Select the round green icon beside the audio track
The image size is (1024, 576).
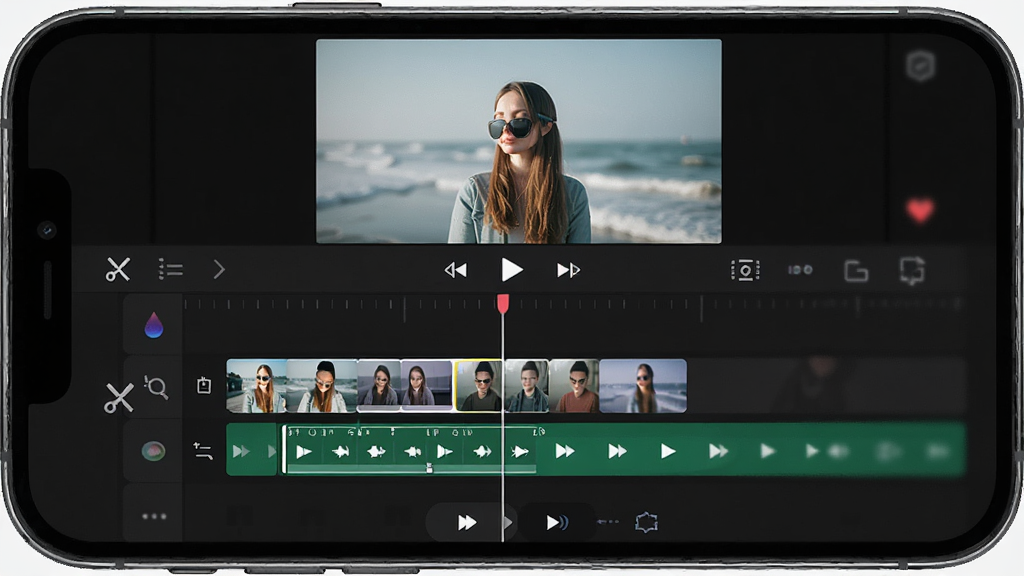[x=153, y=451]
